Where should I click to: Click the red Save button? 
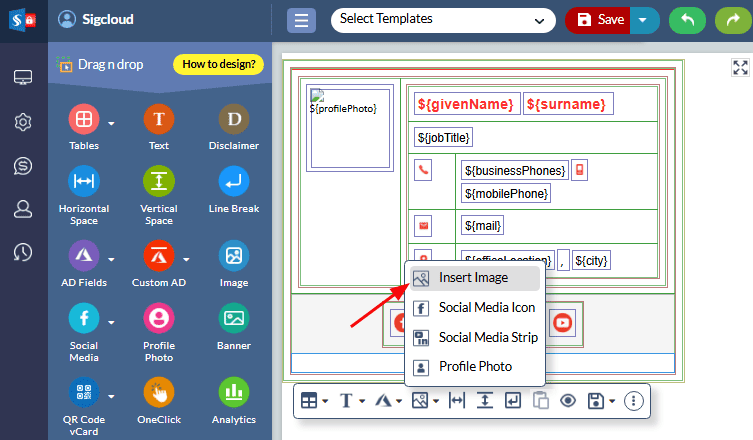599,20
